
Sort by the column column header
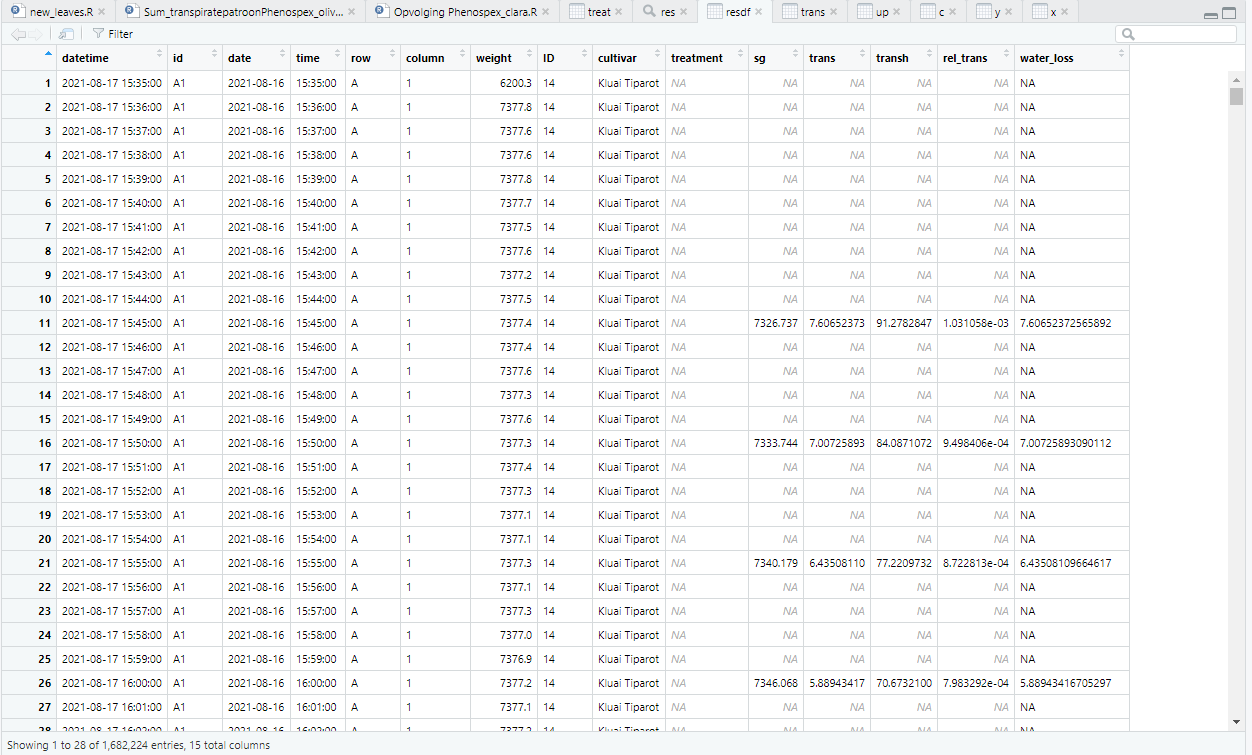click(435, 58)
